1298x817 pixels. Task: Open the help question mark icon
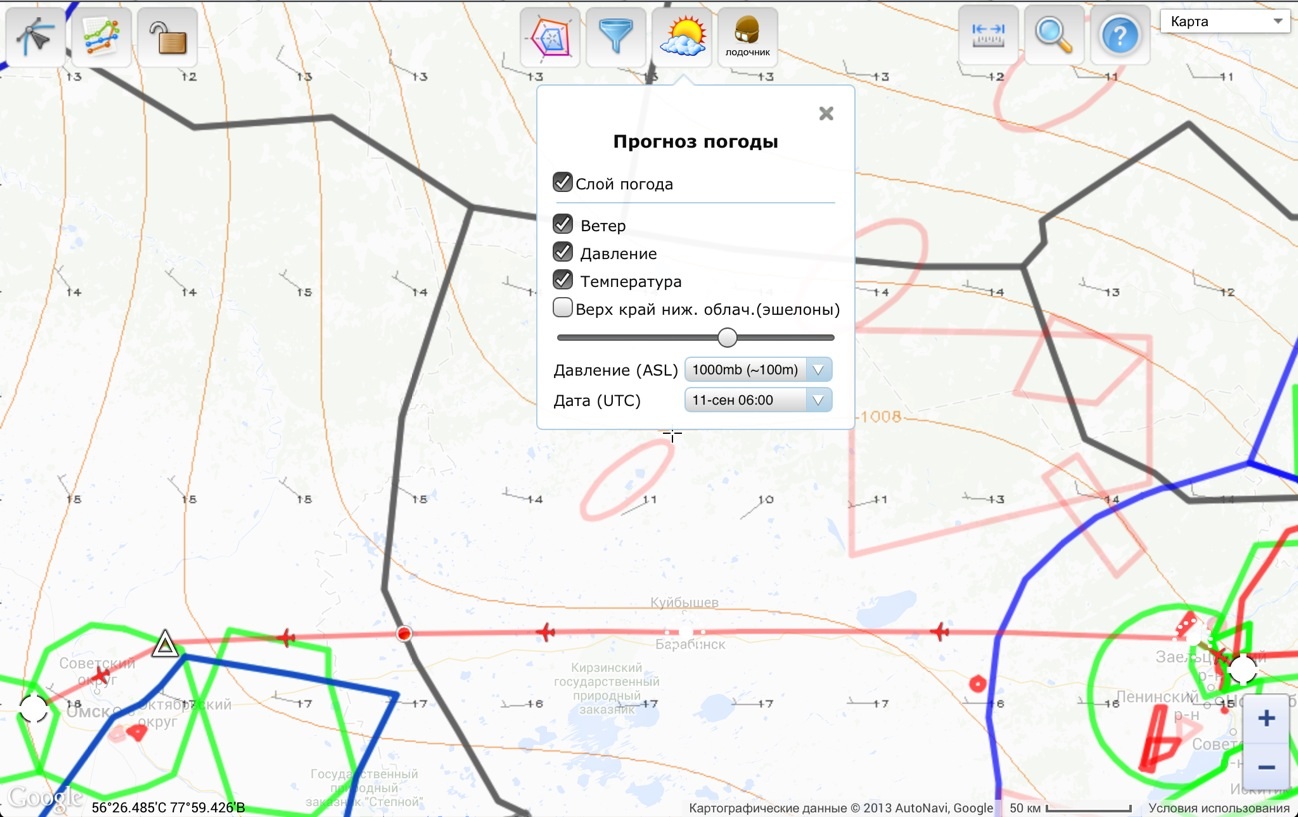(x=1120, y=35)
